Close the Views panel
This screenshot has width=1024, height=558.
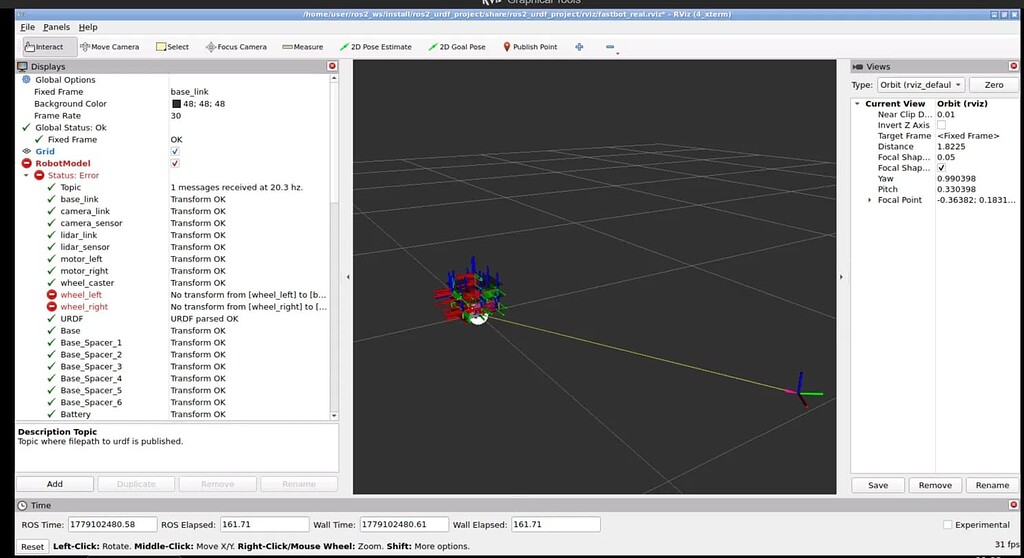[x=1014, y=66]
